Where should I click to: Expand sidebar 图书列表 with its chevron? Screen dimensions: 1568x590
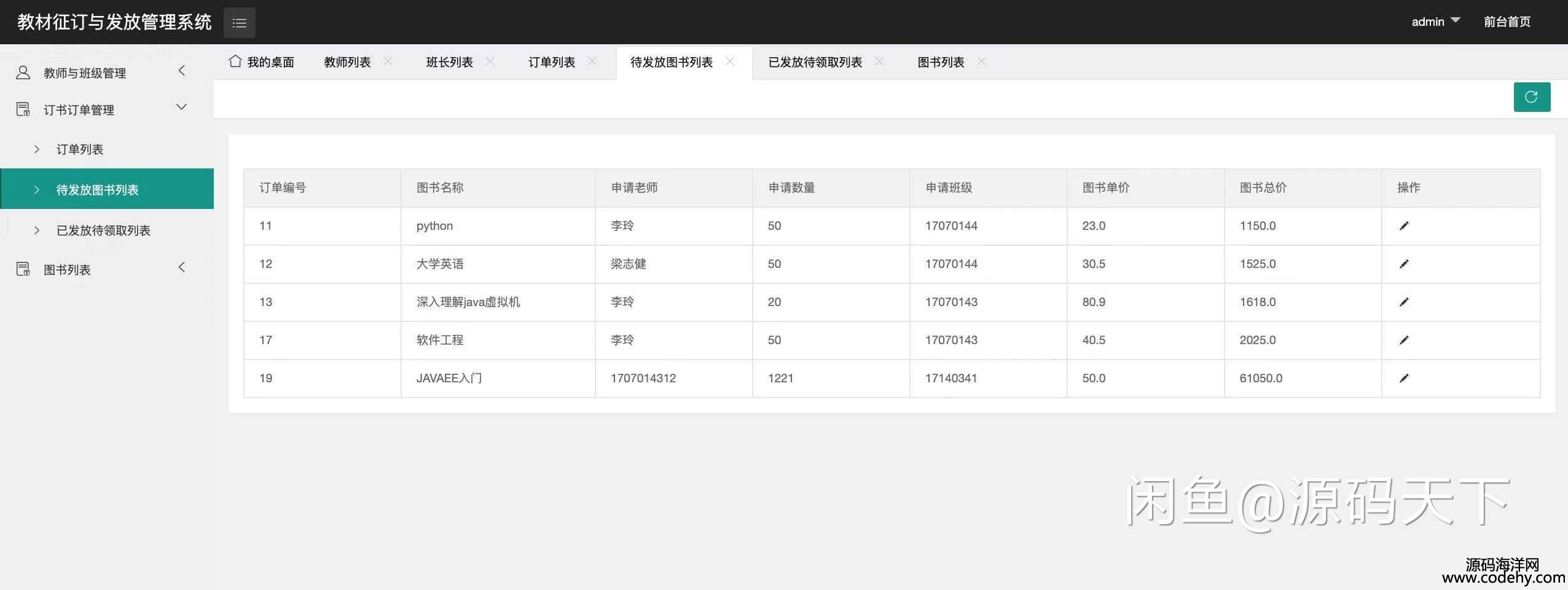coord(182,267)
